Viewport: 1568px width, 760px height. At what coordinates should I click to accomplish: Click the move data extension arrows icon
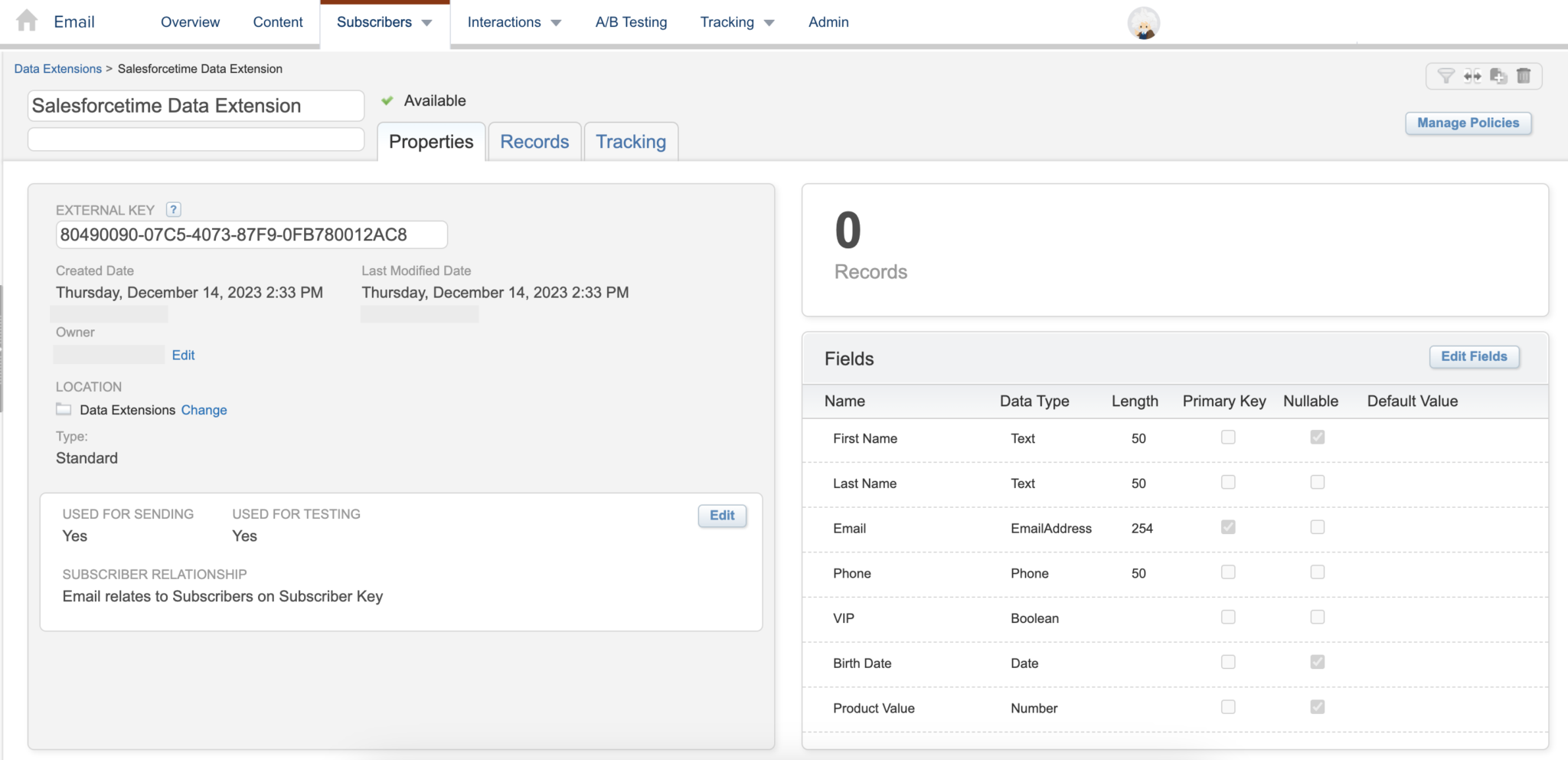coord(1472,76)
